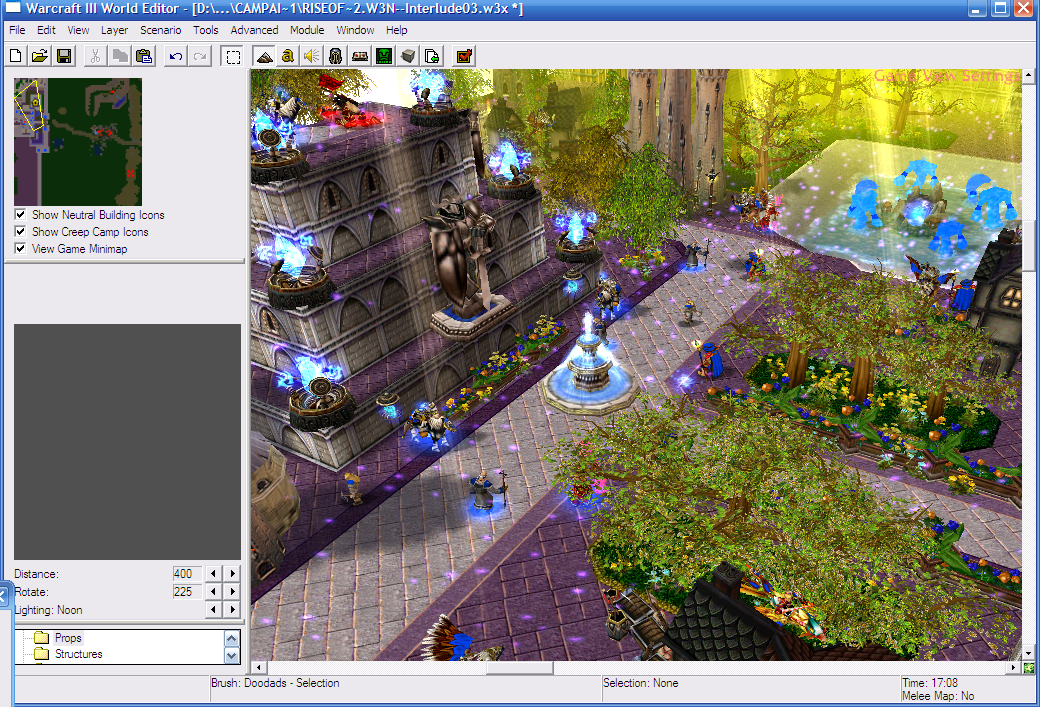Open the Edit menu

point(46,30)
